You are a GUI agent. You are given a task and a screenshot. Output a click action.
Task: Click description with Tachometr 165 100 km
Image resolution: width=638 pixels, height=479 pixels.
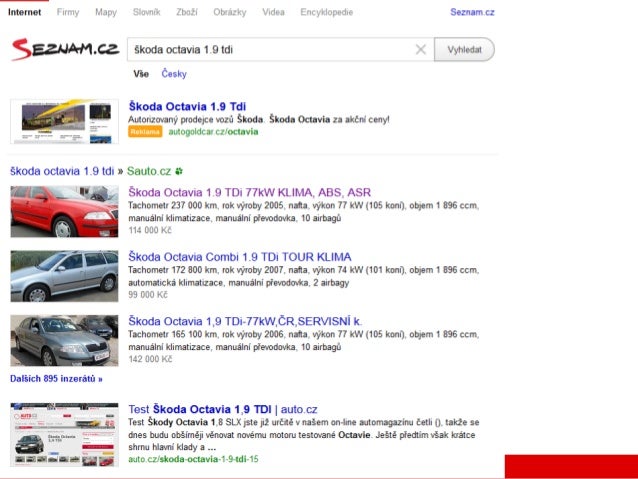click(304, 341)
